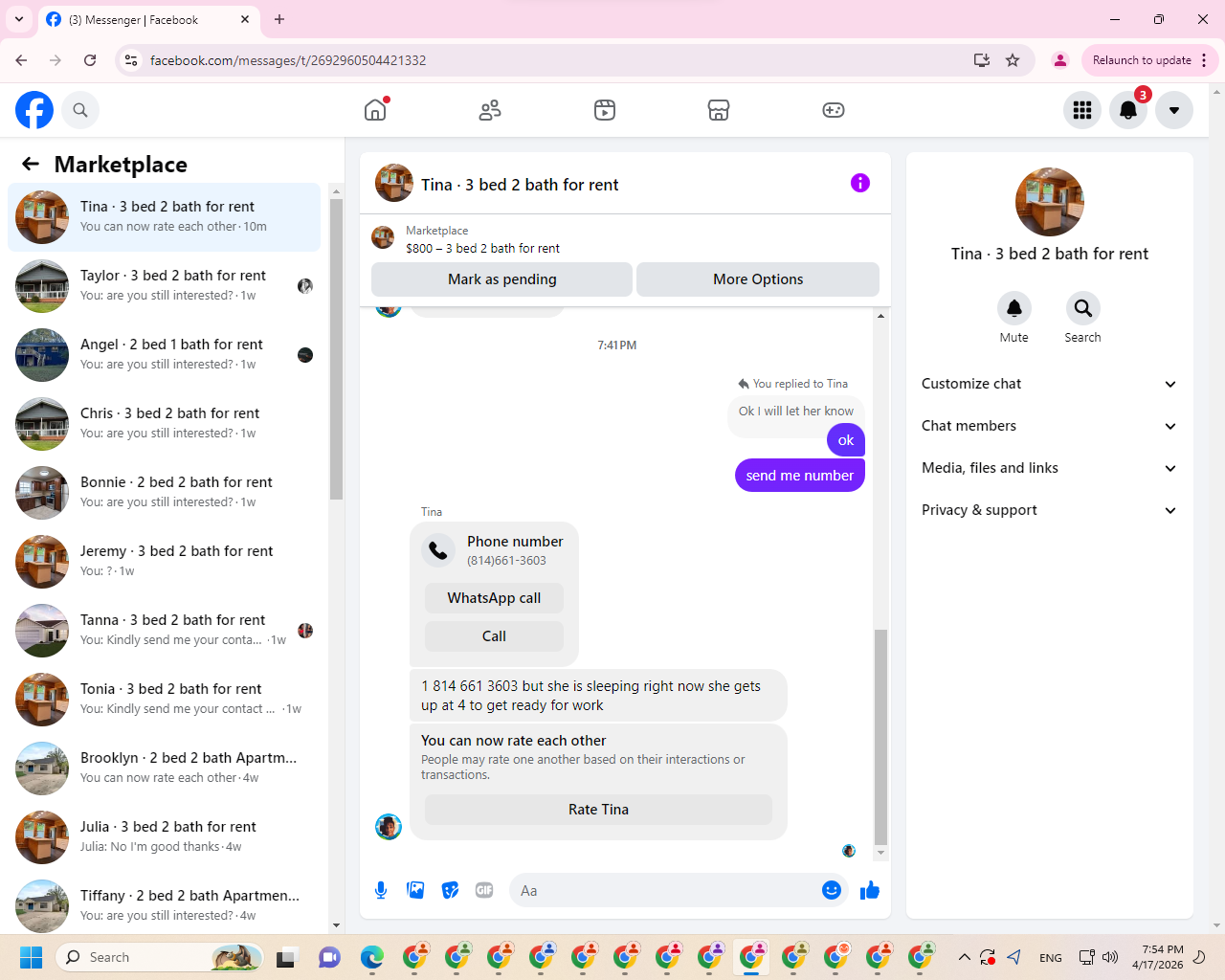Reload the page in browser
This screenshot has height=980, width=1225.
[x=90, y=60]
